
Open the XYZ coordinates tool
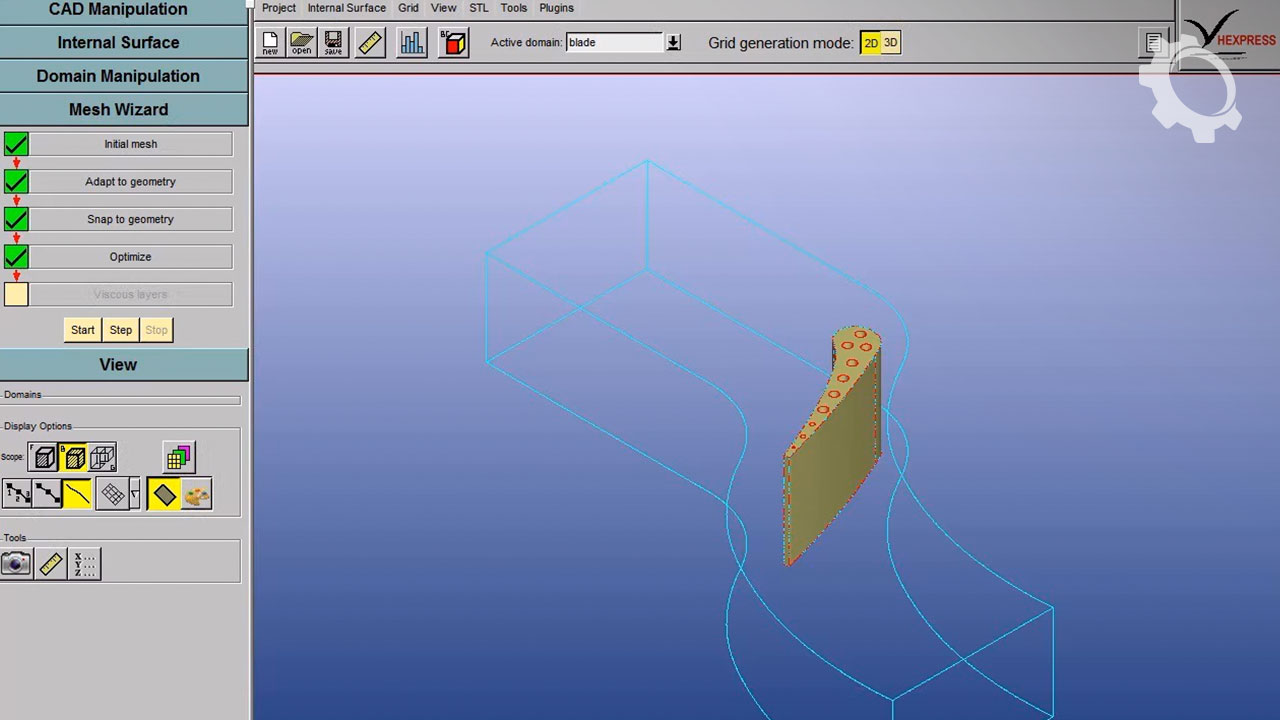click(x=84, y=564)
